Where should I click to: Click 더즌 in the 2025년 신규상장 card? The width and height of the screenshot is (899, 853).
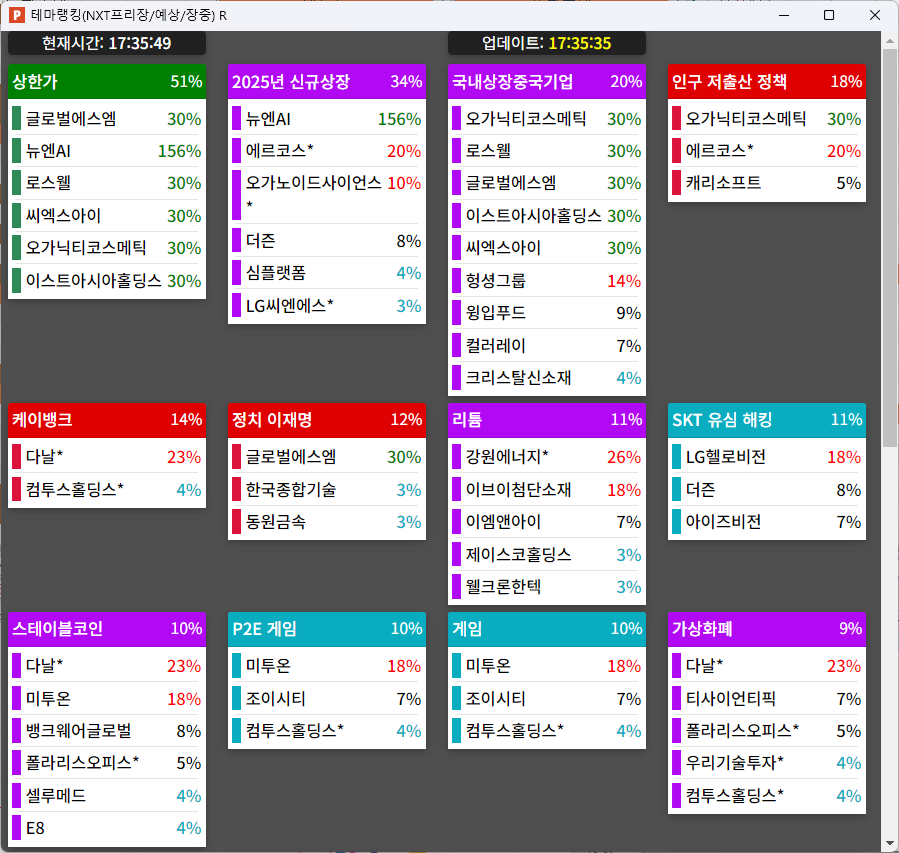pyautogui.click(x=327, y=240)
